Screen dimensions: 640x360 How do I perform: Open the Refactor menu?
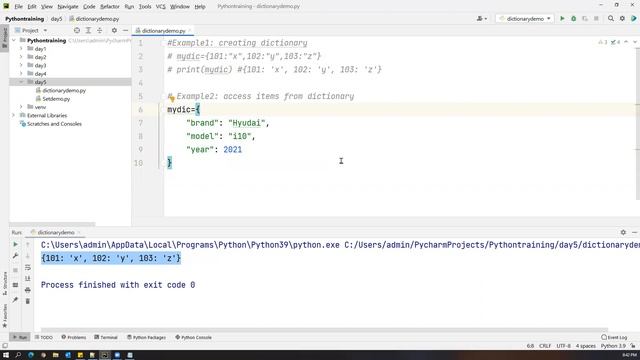pos(110,7)
